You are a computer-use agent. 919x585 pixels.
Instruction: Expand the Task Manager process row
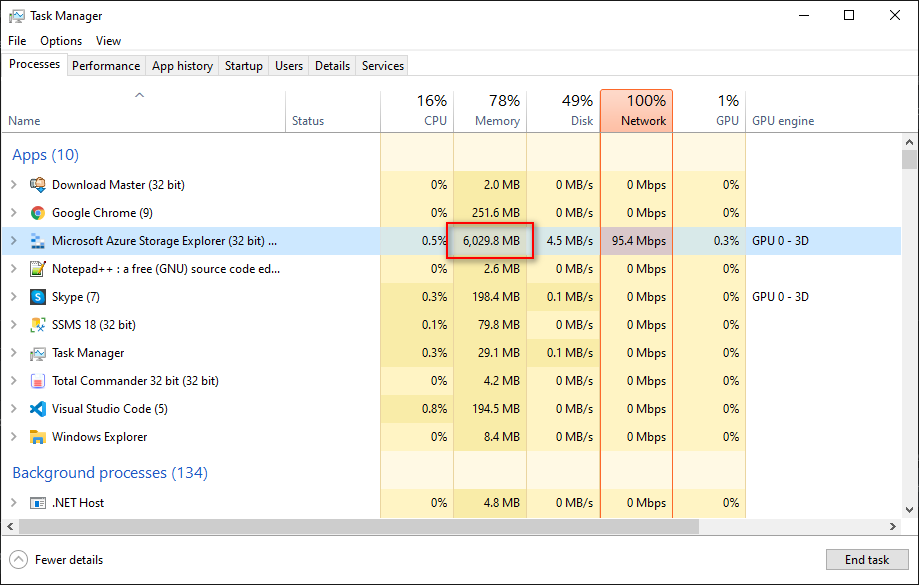[14, 353]
